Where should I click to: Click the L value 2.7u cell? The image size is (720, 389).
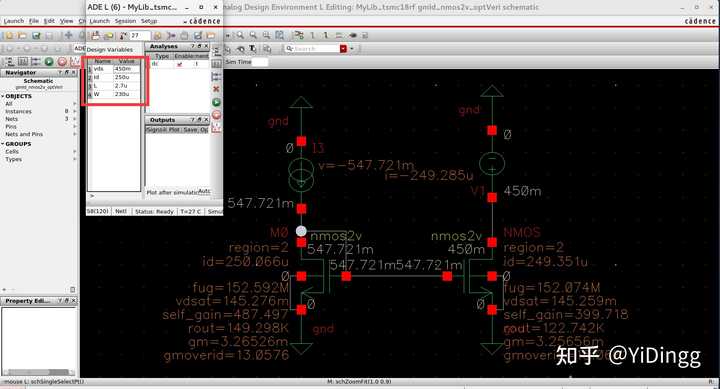point(127,86)
